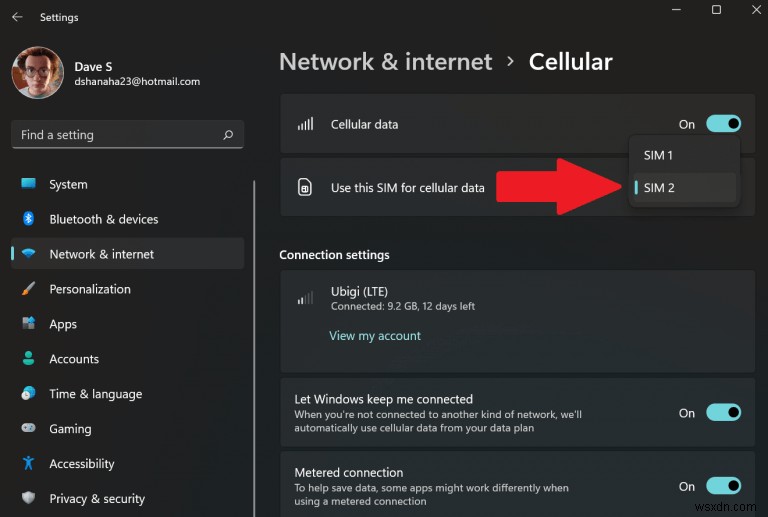Open Bluetooth & devices via its icon
The height and width of the screenshot is (517, 768).
click(28, 218)
